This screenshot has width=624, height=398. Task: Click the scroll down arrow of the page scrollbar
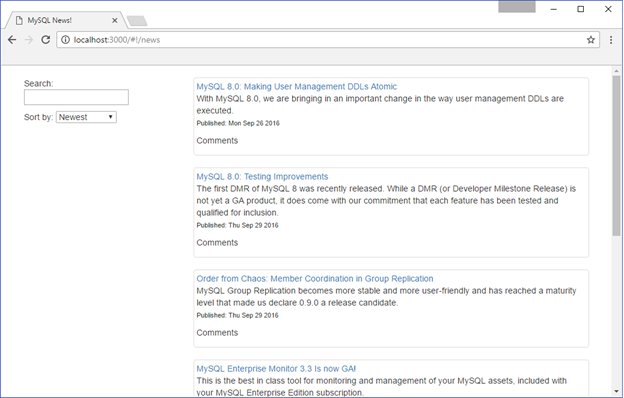(x=616, y=392)
